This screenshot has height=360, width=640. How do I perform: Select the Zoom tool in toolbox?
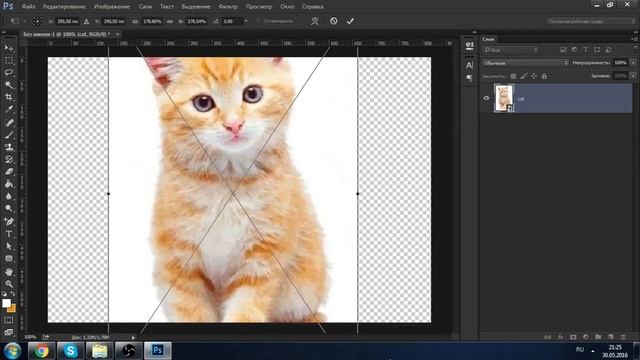(9, 284)
